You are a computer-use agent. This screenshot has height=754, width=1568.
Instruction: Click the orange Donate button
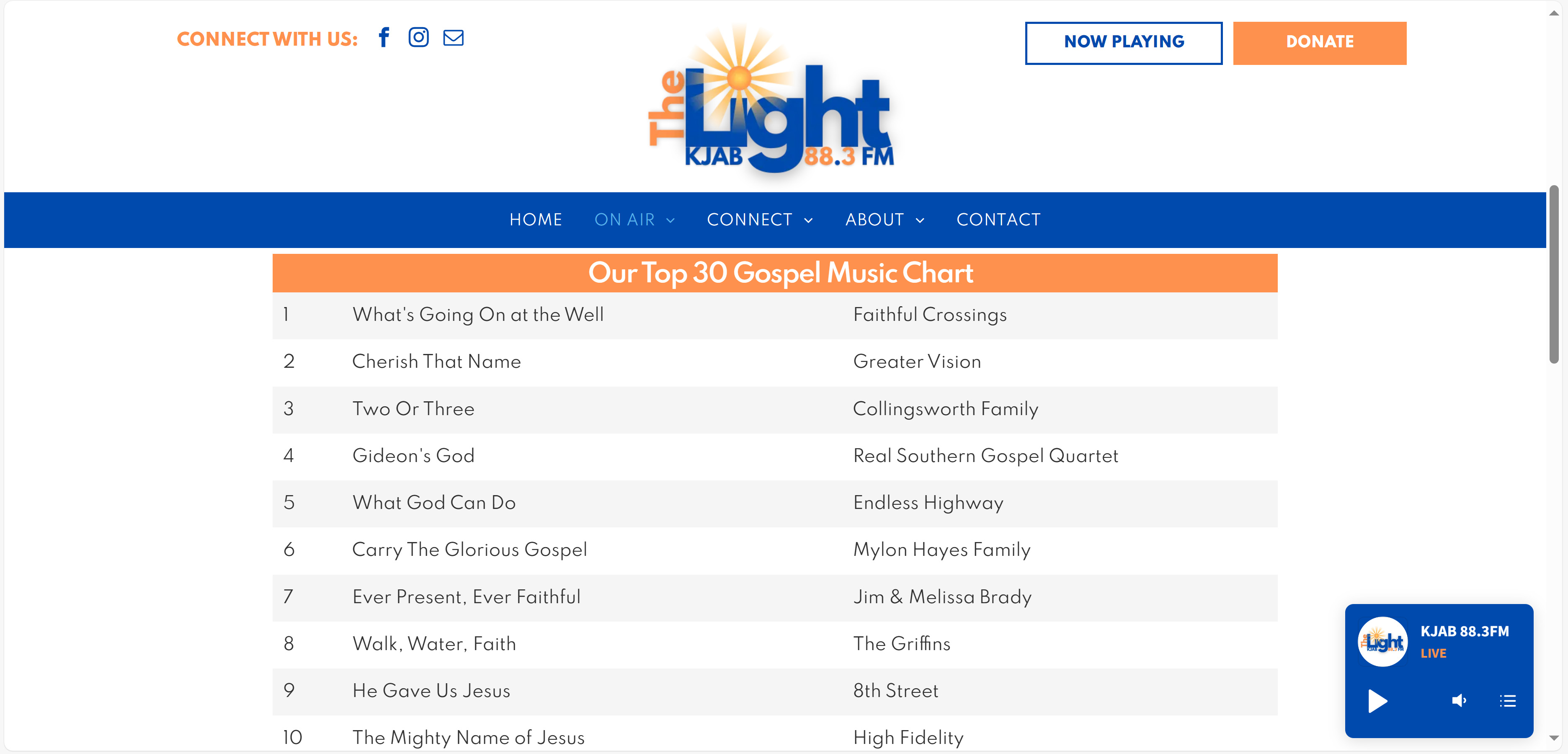(x=1319, y=43)
